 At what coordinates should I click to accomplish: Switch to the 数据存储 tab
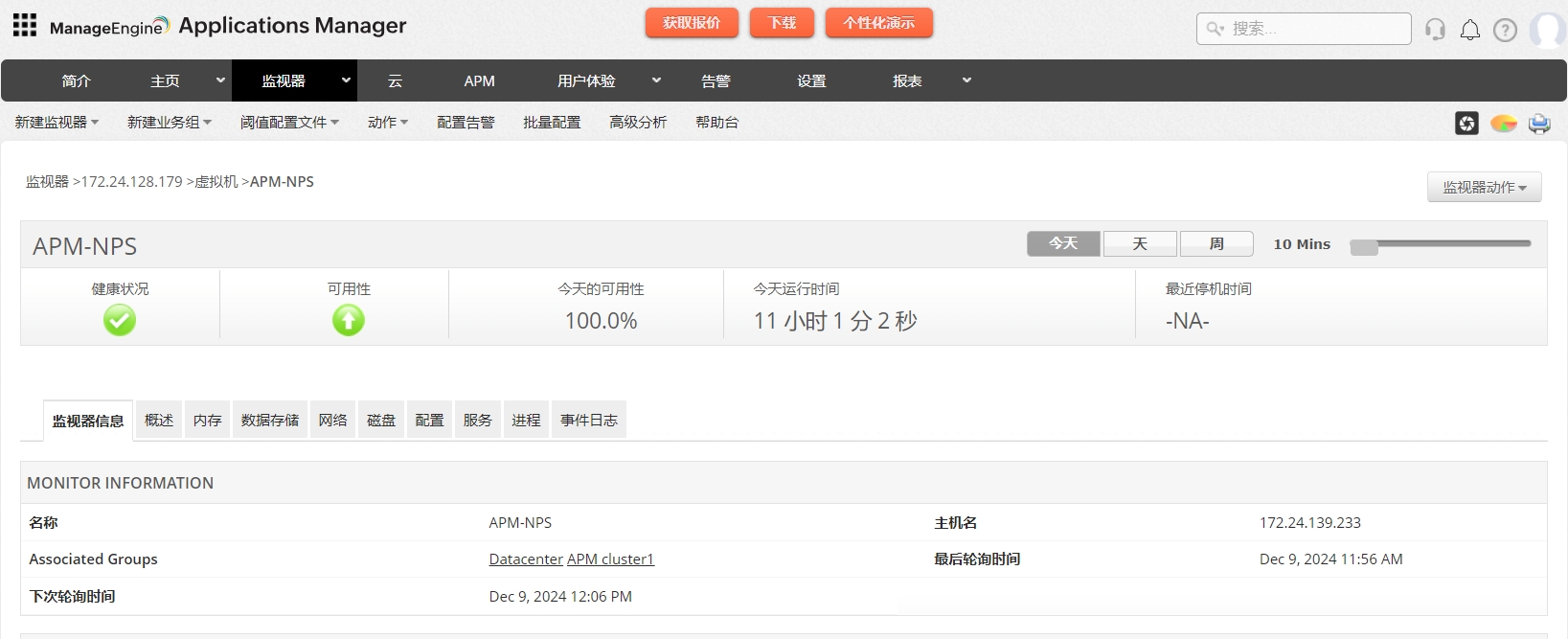[x=270, y=420]
